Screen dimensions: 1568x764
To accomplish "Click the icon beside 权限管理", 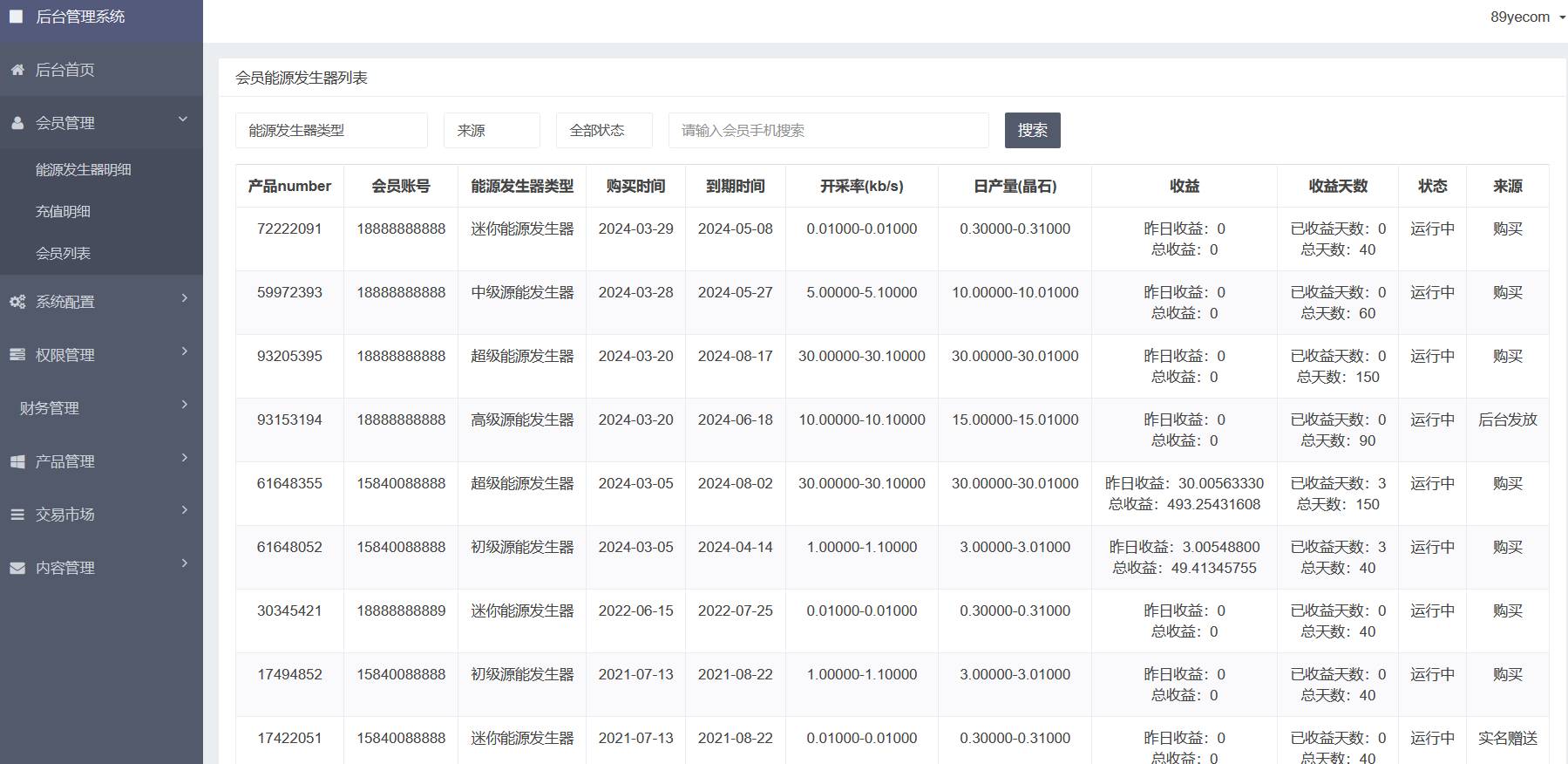I will pyautogui.click(x=17, y=355).
